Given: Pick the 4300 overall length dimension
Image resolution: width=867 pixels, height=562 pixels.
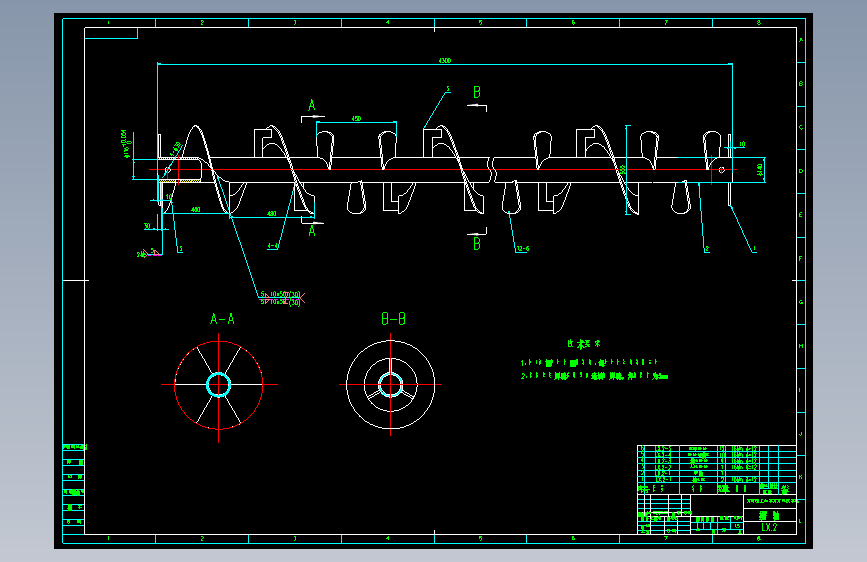Looking at the screenshot, I should coord(445,60).
